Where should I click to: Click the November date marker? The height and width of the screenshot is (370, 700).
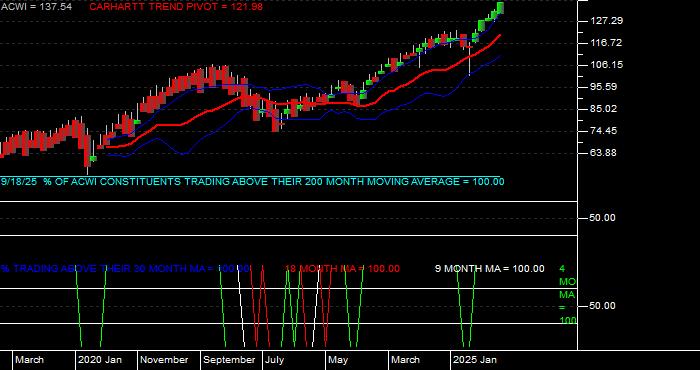click(165, 360)
